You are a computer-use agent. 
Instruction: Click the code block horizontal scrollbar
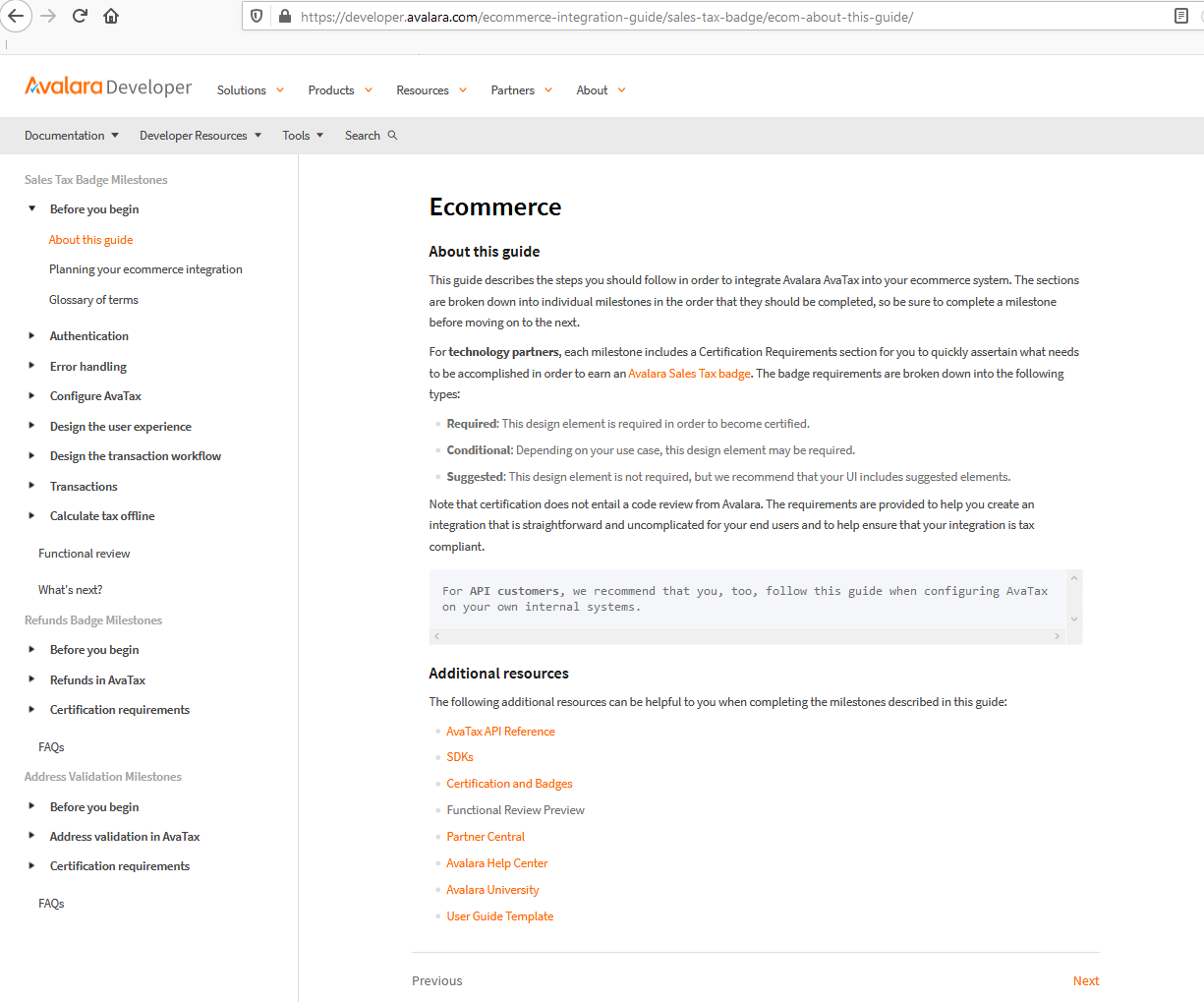[747, 636]
